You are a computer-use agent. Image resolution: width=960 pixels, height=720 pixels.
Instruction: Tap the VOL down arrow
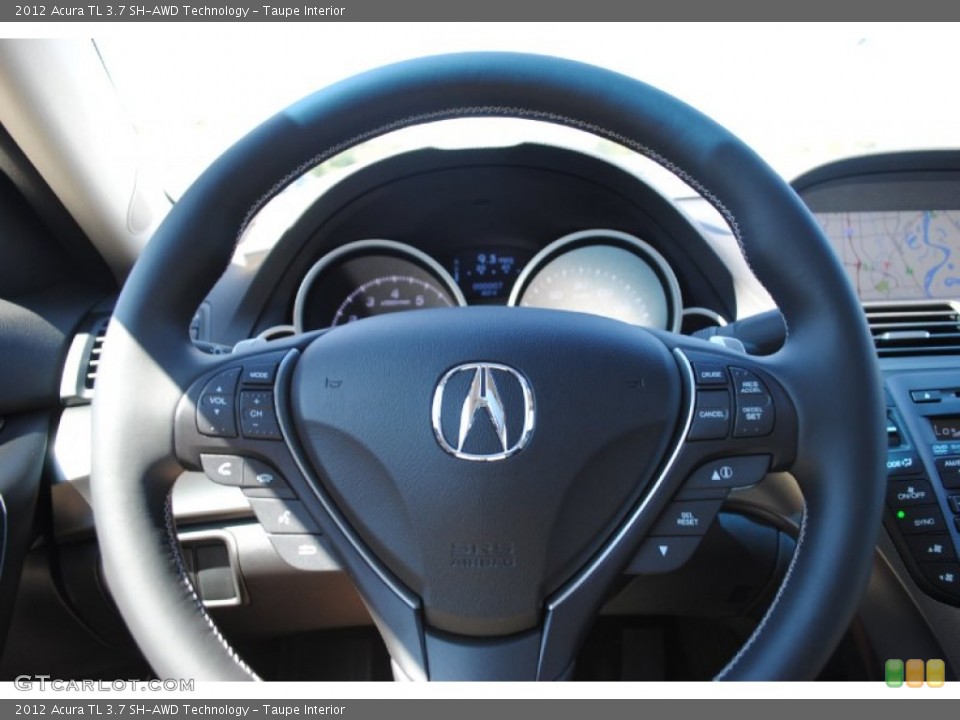click(215, 413)
